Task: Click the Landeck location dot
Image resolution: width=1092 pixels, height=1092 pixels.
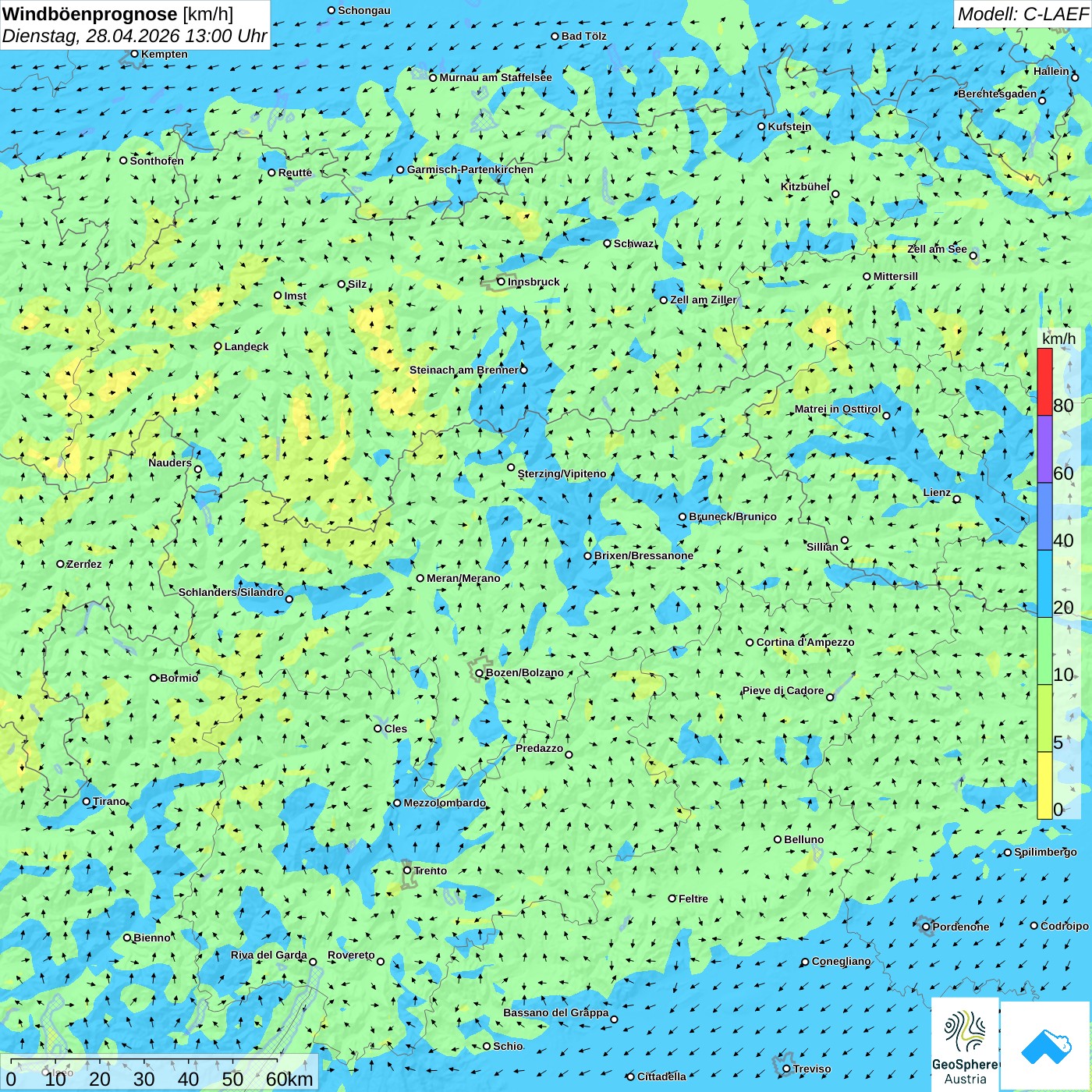Action: click(x=218, y=346)
